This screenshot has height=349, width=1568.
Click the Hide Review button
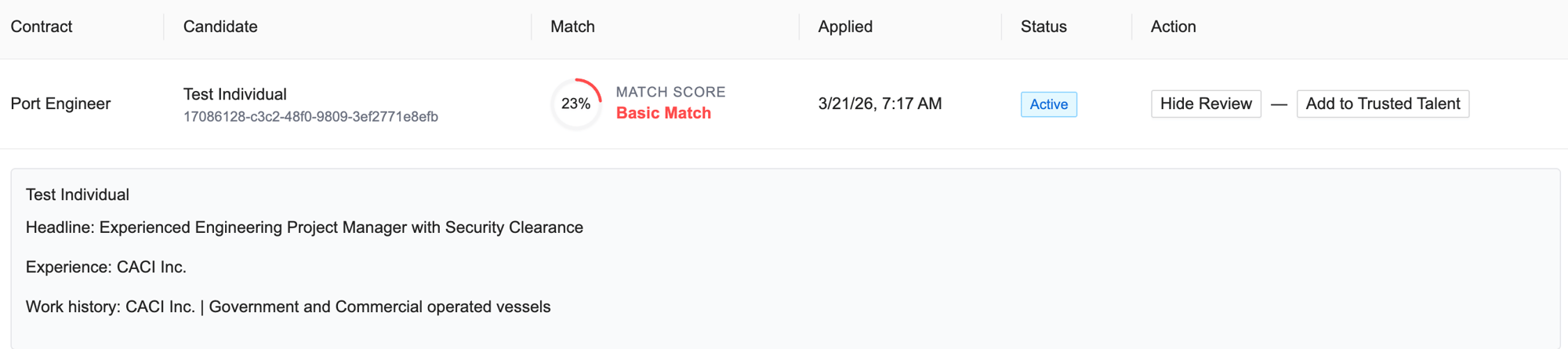pos(1206,104)
